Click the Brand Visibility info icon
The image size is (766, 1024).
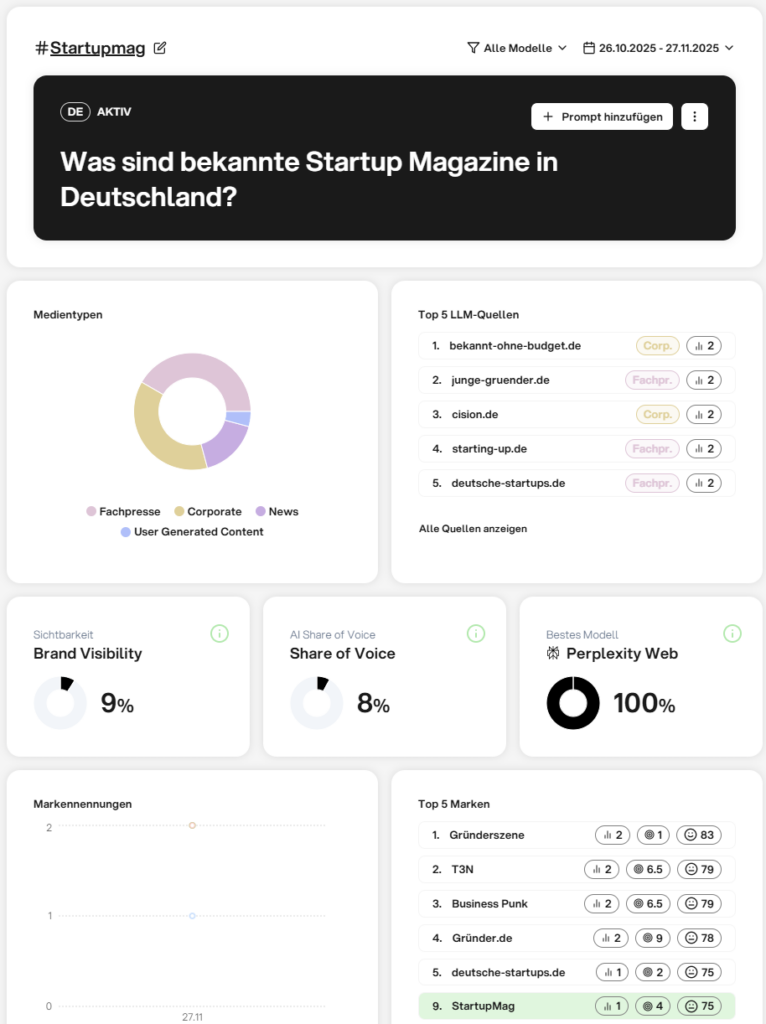[220, 633]
